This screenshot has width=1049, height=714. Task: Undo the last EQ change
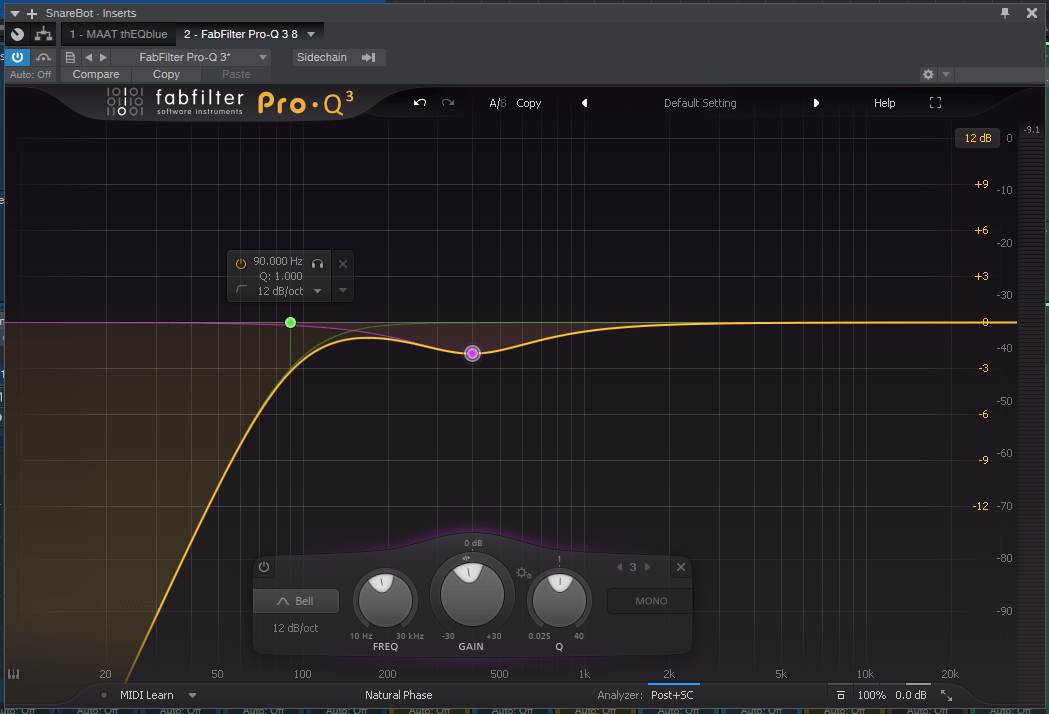pos(419,102)
